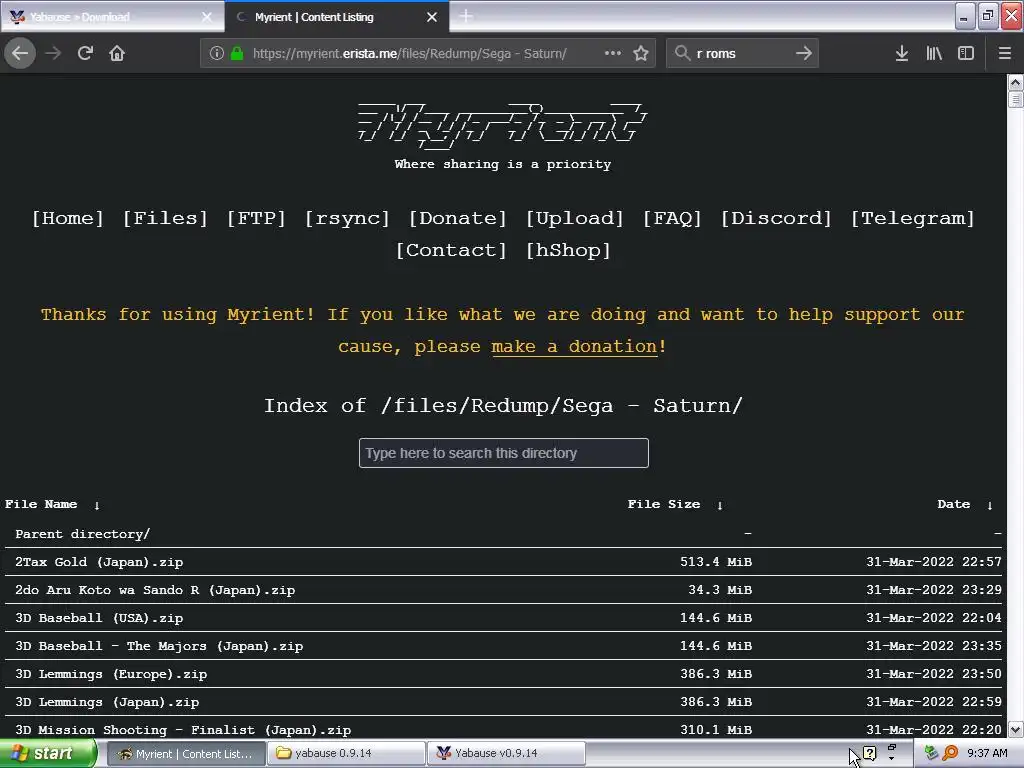Image resolution: width=1024 pixels, height=768 pixels.
Task: Sort by File Size arrow
Action: (x=720, y=505)
